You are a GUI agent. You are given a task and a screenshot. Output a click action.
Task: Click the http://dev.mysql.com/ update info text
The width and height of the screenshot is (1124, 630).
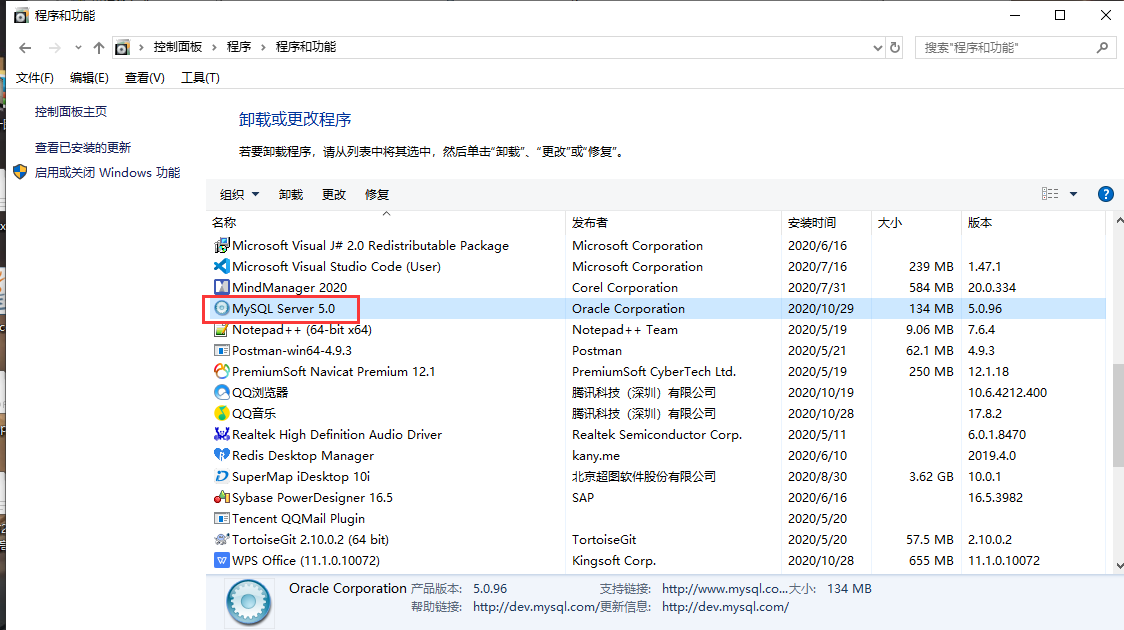(x=725, y=607)
